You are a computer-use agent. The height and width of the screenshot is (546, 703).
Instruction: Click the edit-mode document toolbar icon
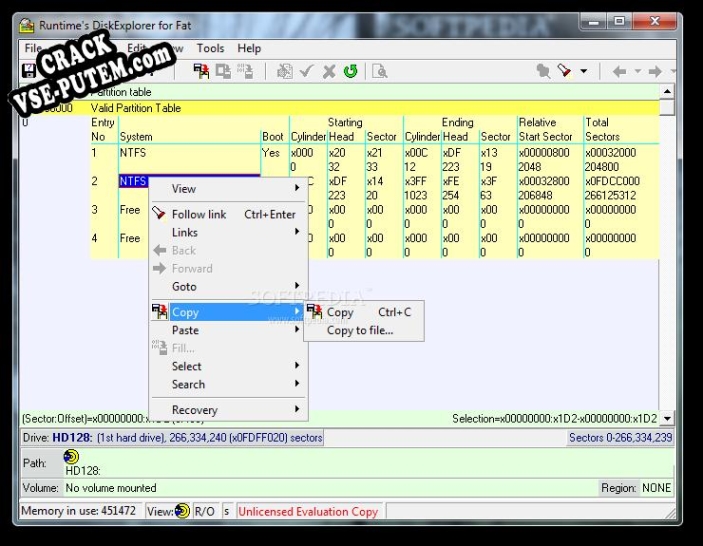coord(284,71)
